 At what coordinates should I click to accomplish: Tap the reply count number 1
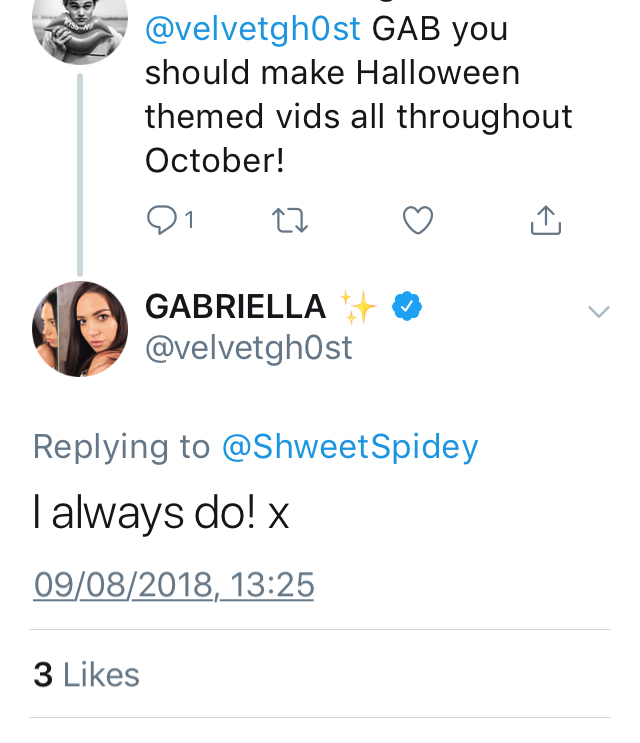point(189,219)
